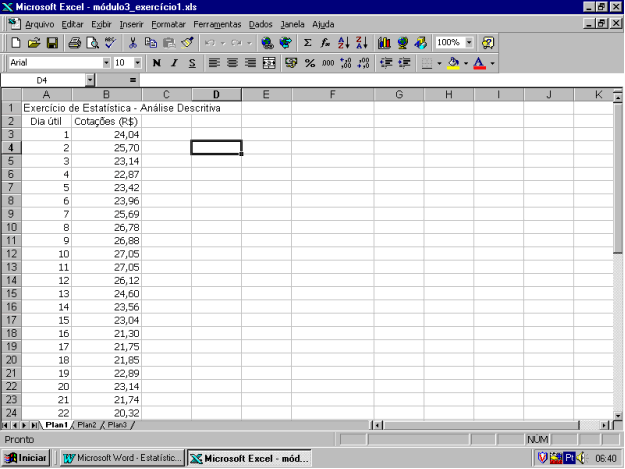Sort ascending with the A-Z button
Viewport: 625px width, 469px height.
point(343,43)
